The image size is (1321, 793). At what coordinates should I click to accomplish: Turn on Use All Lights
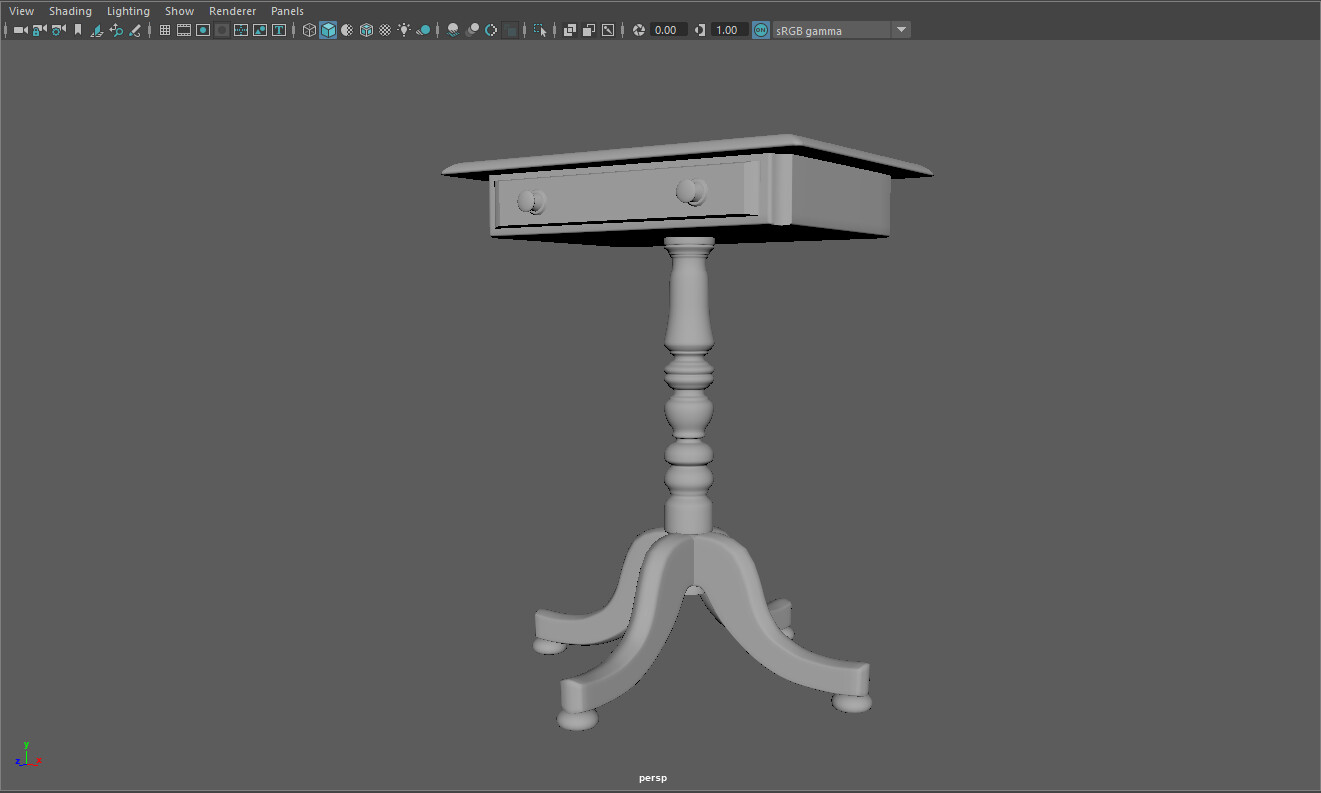tap(404, 29)
